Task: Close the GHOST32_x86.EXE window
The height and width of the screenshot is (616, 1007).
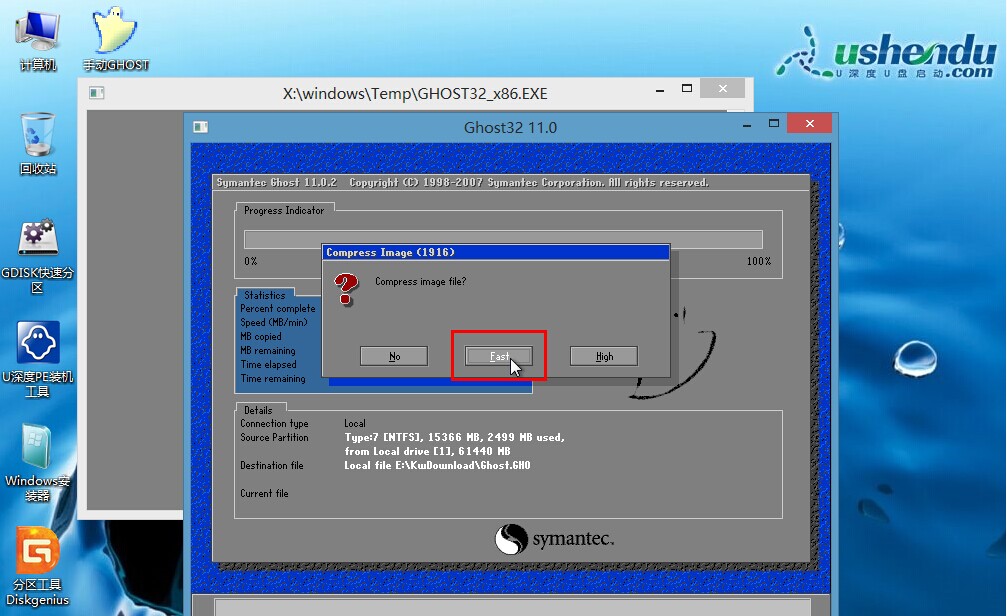Action: click(722, 89)
